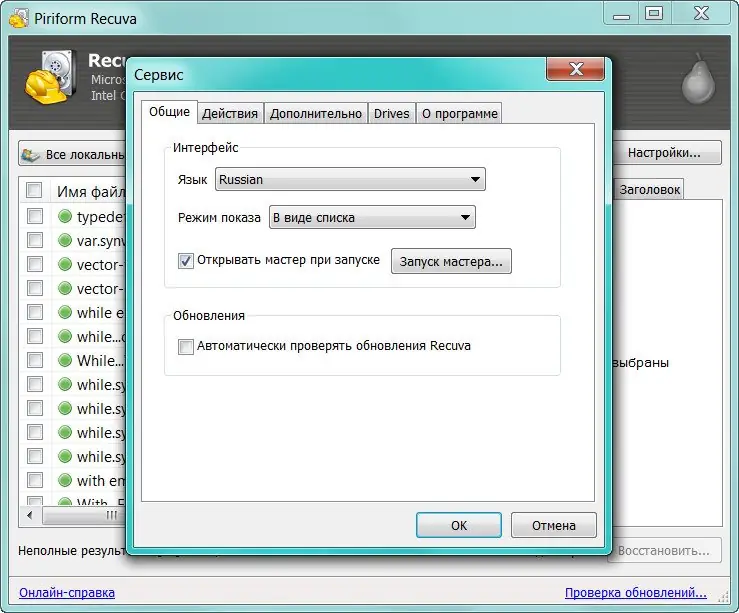Viewport: 739px width, 613px height.
Task: Click the Восстановить button
Action: (665, 550)
